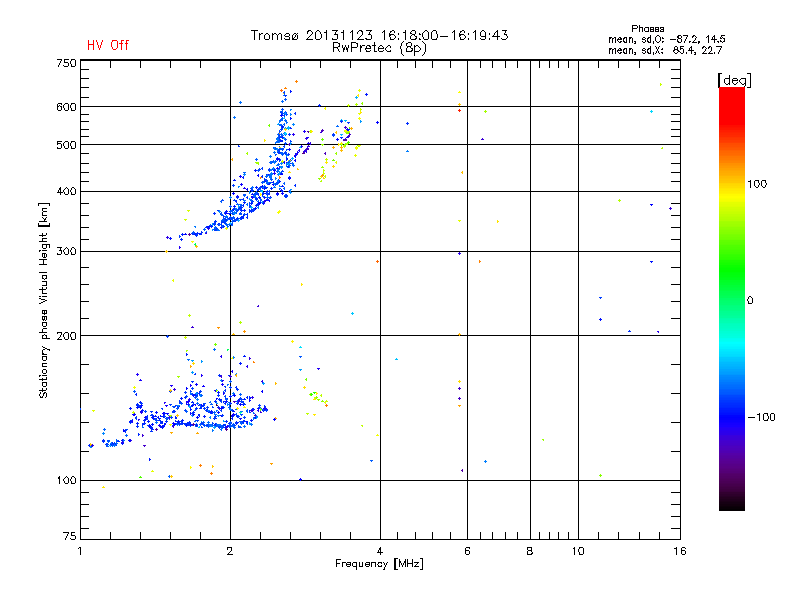Click the y-axis tick label '400'
The height and width of the screenshot is (600, 800).
coord(66,192)
